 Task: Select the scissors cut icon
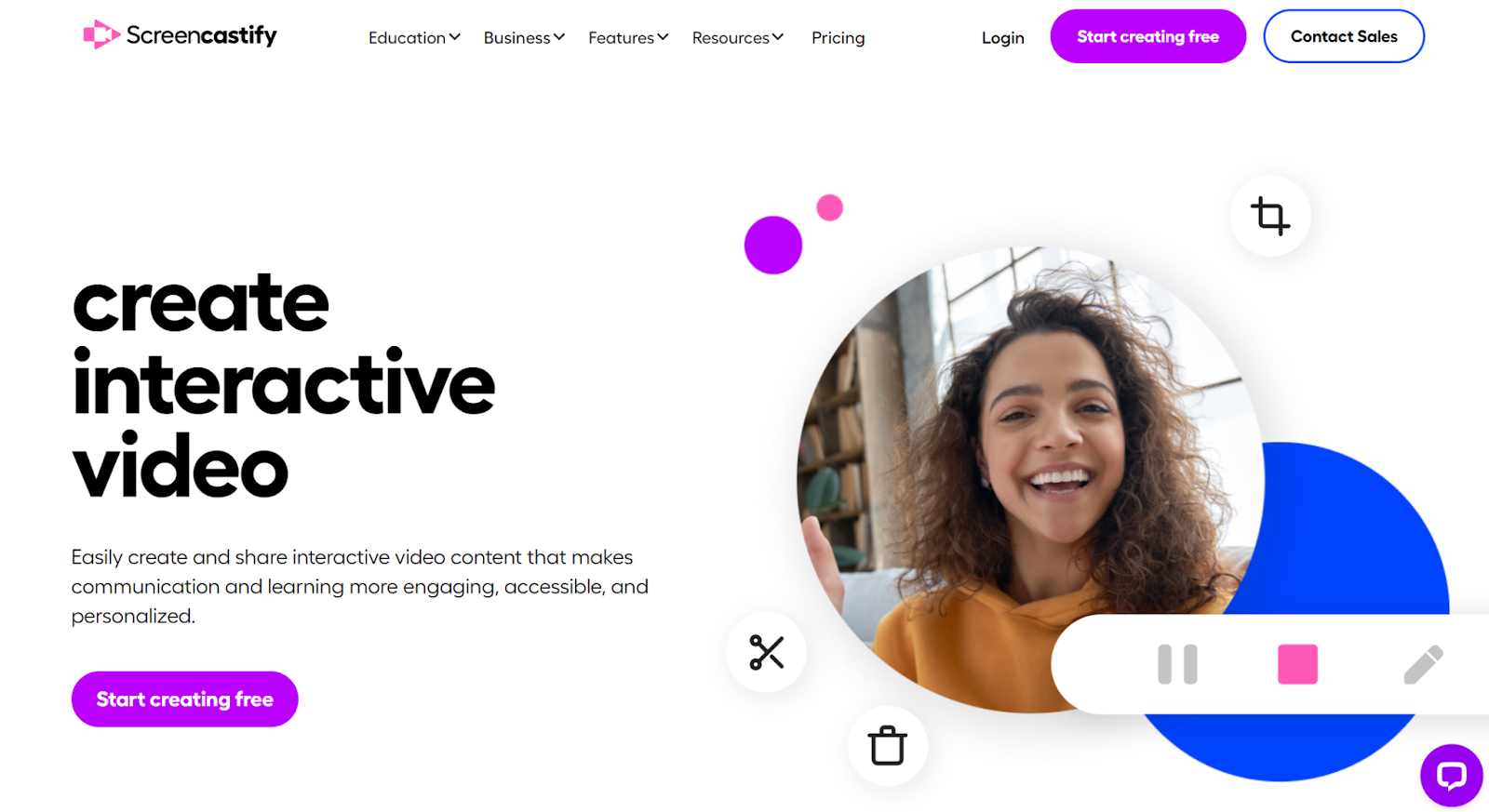point(767,652)
